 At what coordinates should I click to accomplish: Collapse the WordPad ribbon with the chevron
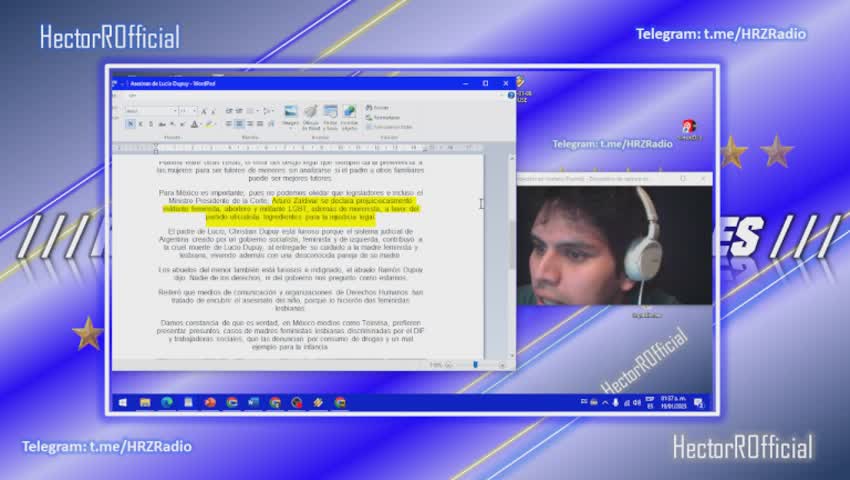click(502, 95)
